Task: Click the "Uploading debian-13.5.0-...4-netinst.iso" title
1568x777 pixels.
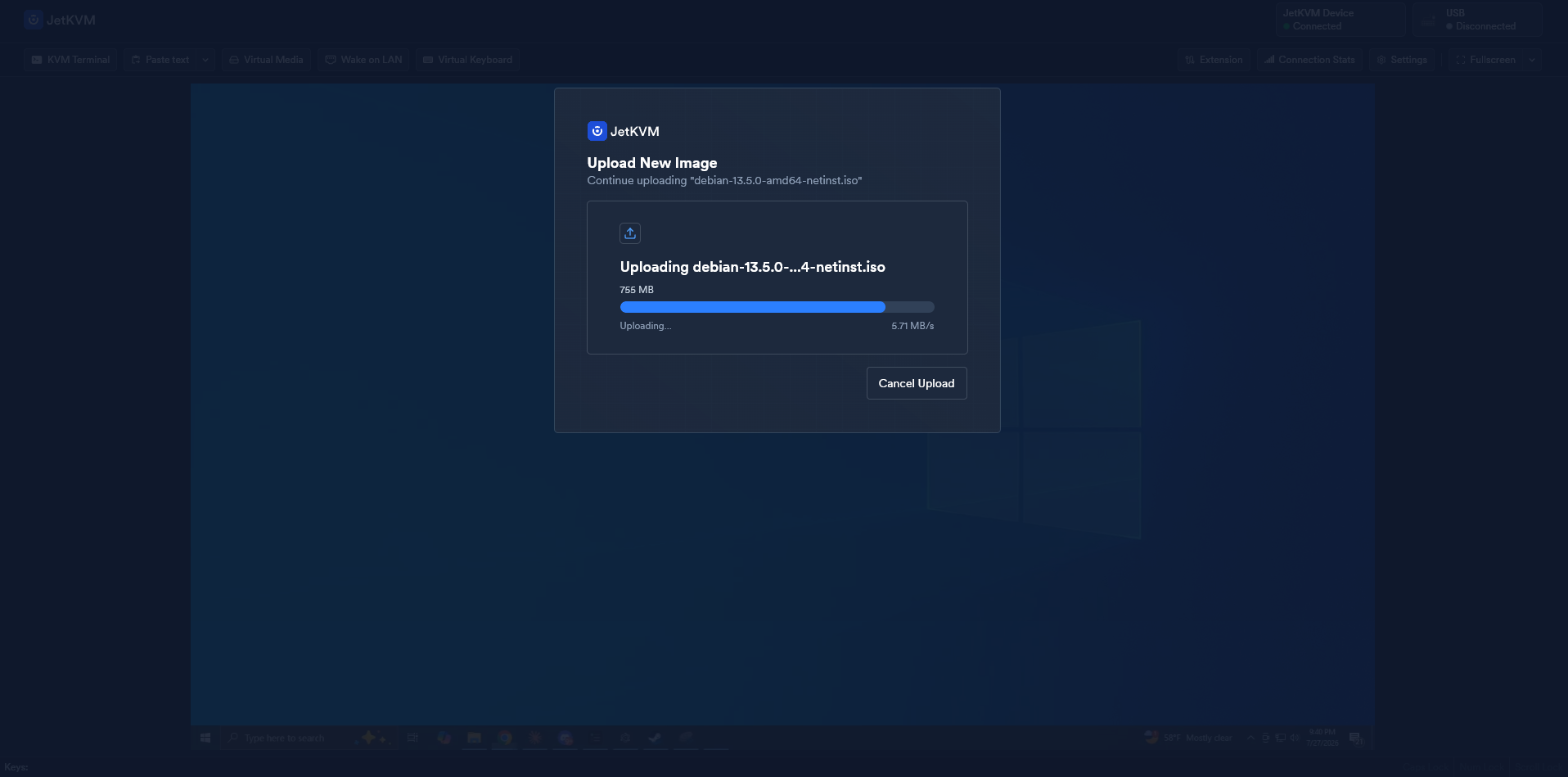Action: tap(753, 267)
